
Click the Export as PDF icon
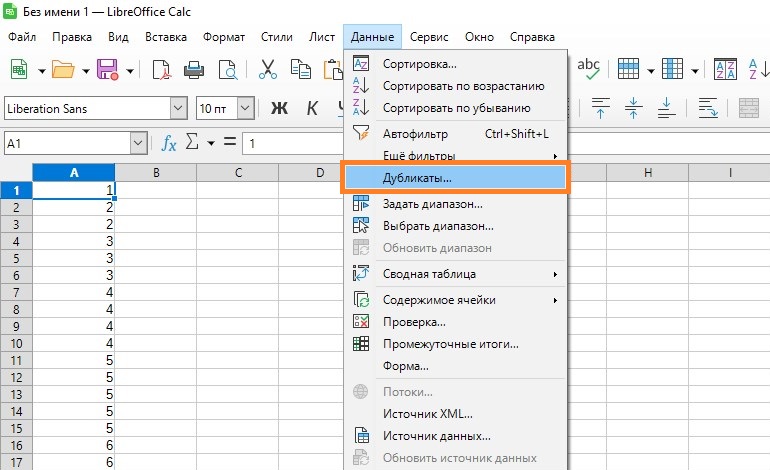click(160, 69)
